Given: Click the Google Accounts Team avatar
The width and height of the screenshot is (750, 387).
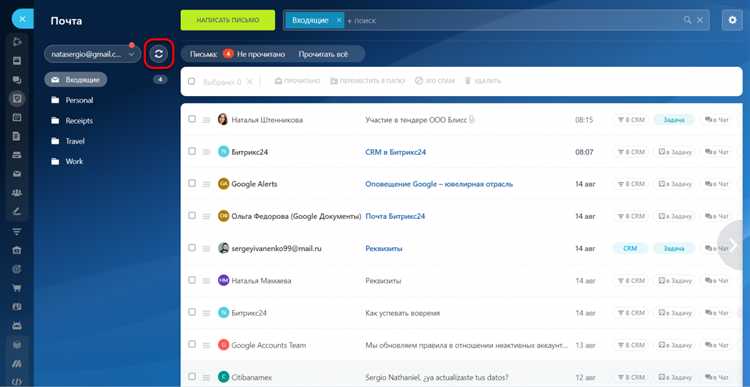Looking at the screenshot, I should pyautogui.click(x=223, y=344).
